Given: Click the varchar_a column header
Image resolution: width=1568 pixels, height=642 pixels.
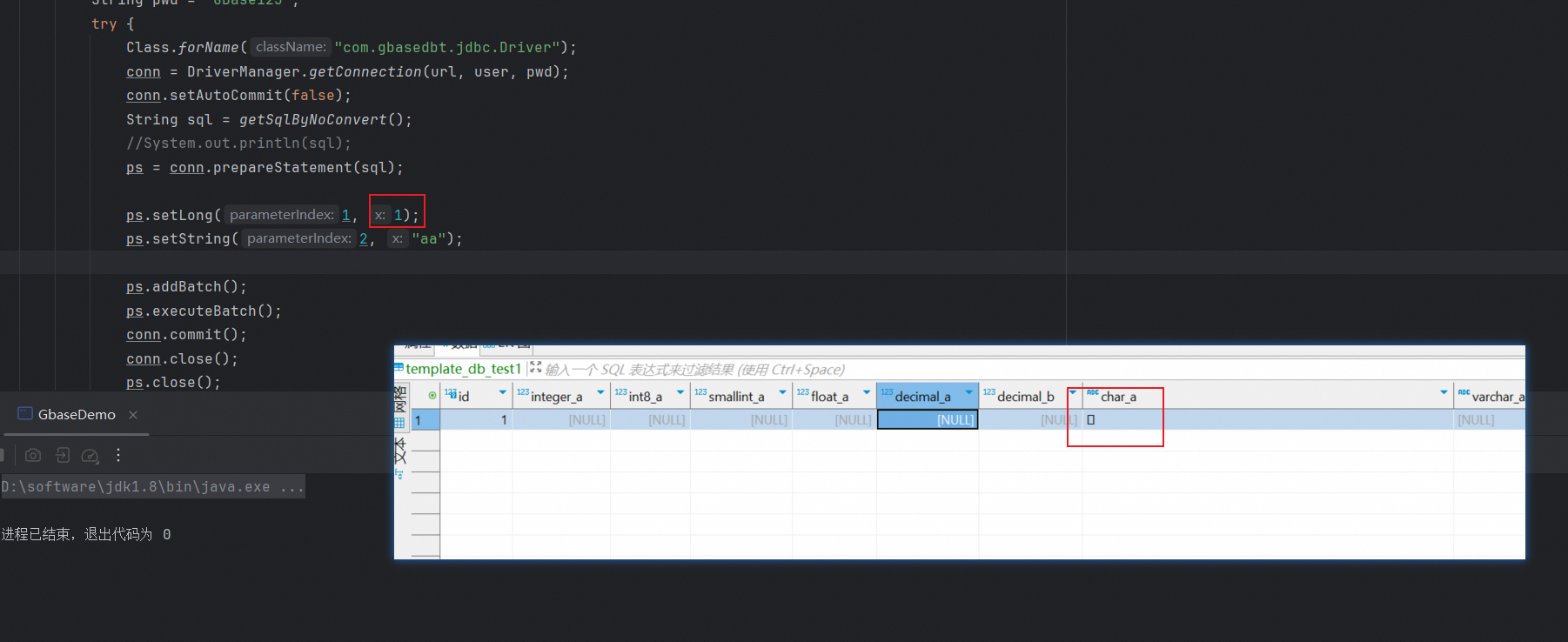Looking at the screenshot, I should point(1490,396).
